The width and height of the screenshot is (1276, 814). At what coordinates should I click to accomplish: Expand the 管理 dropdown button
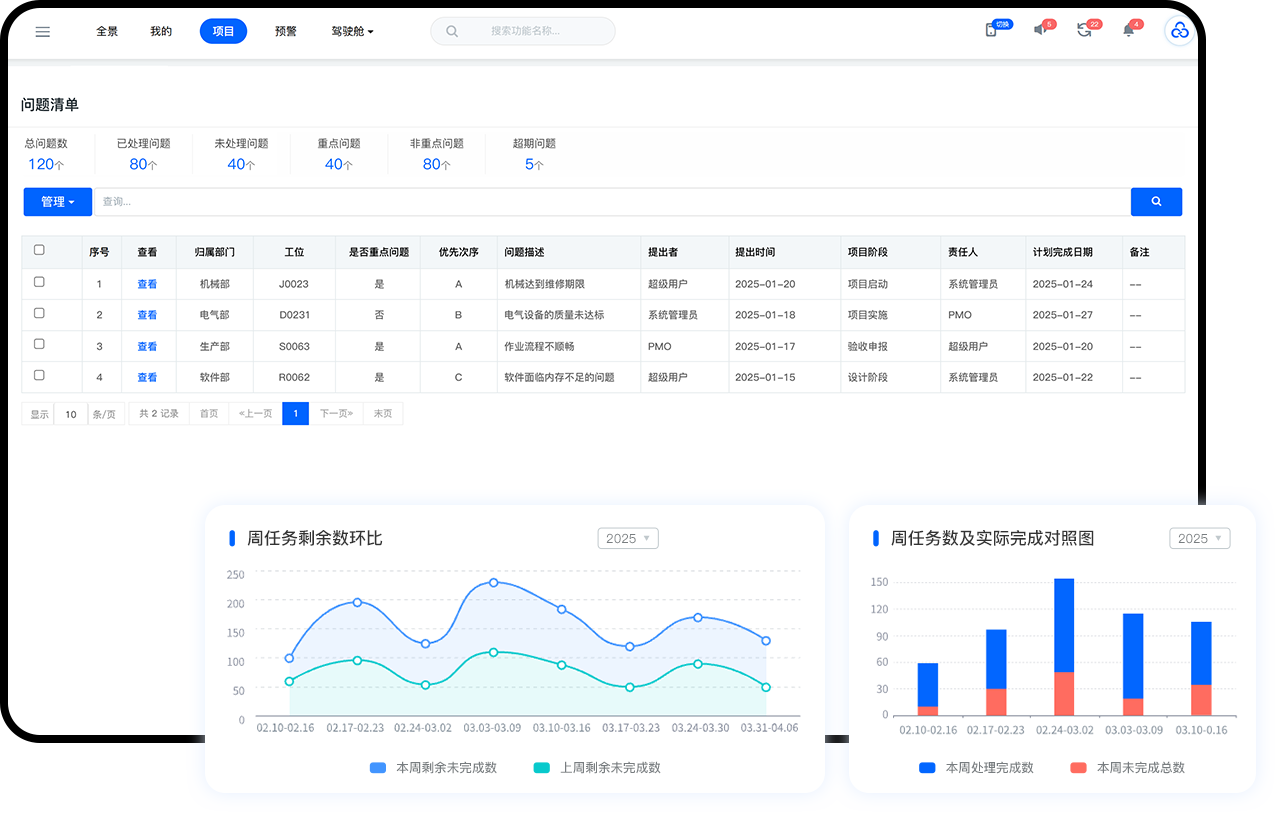[x=58, y=202]
